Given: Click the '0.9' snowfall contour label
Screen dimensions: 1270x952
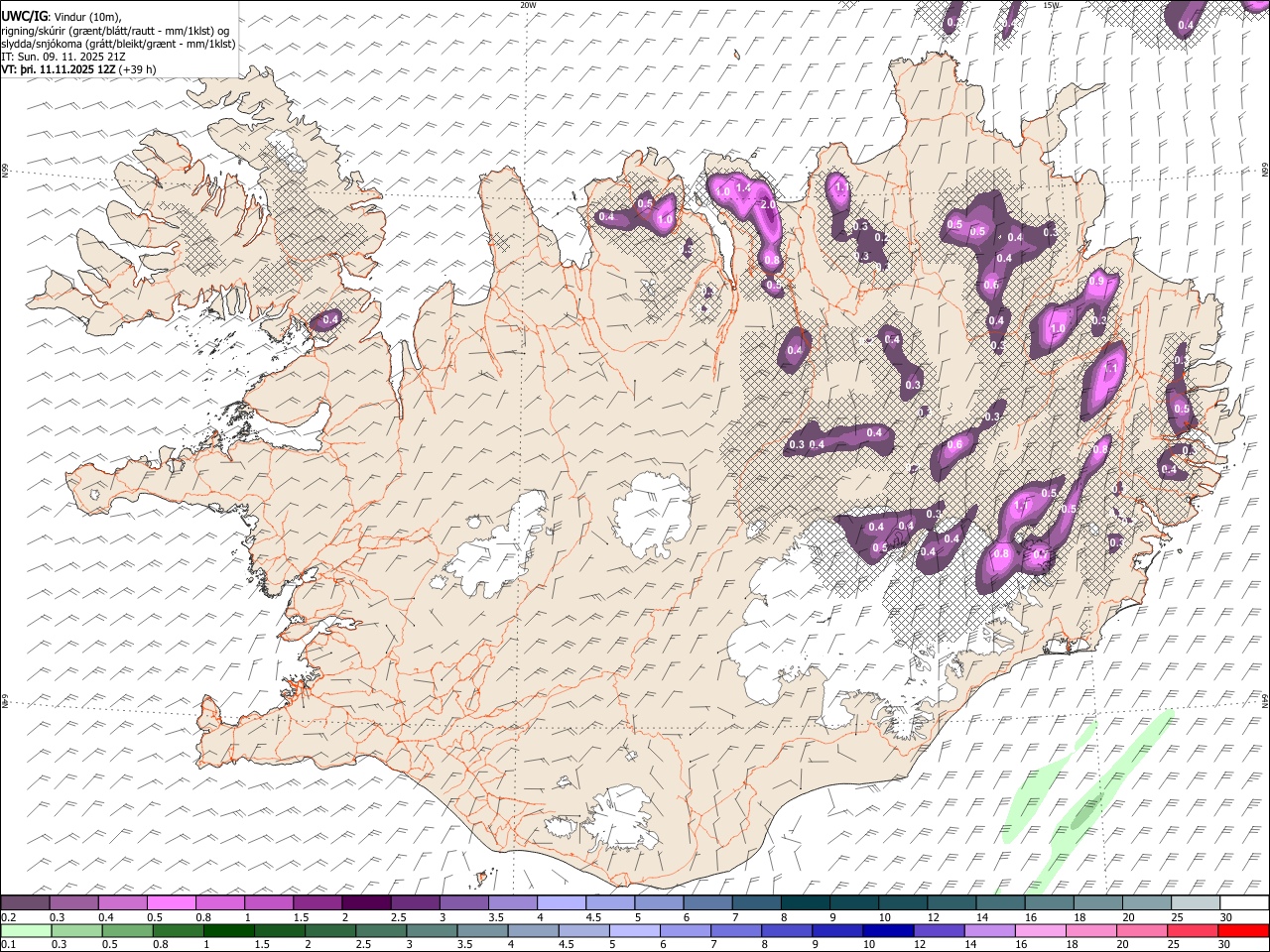Looking at the screenshot, I should click(x=1096, y=282).
